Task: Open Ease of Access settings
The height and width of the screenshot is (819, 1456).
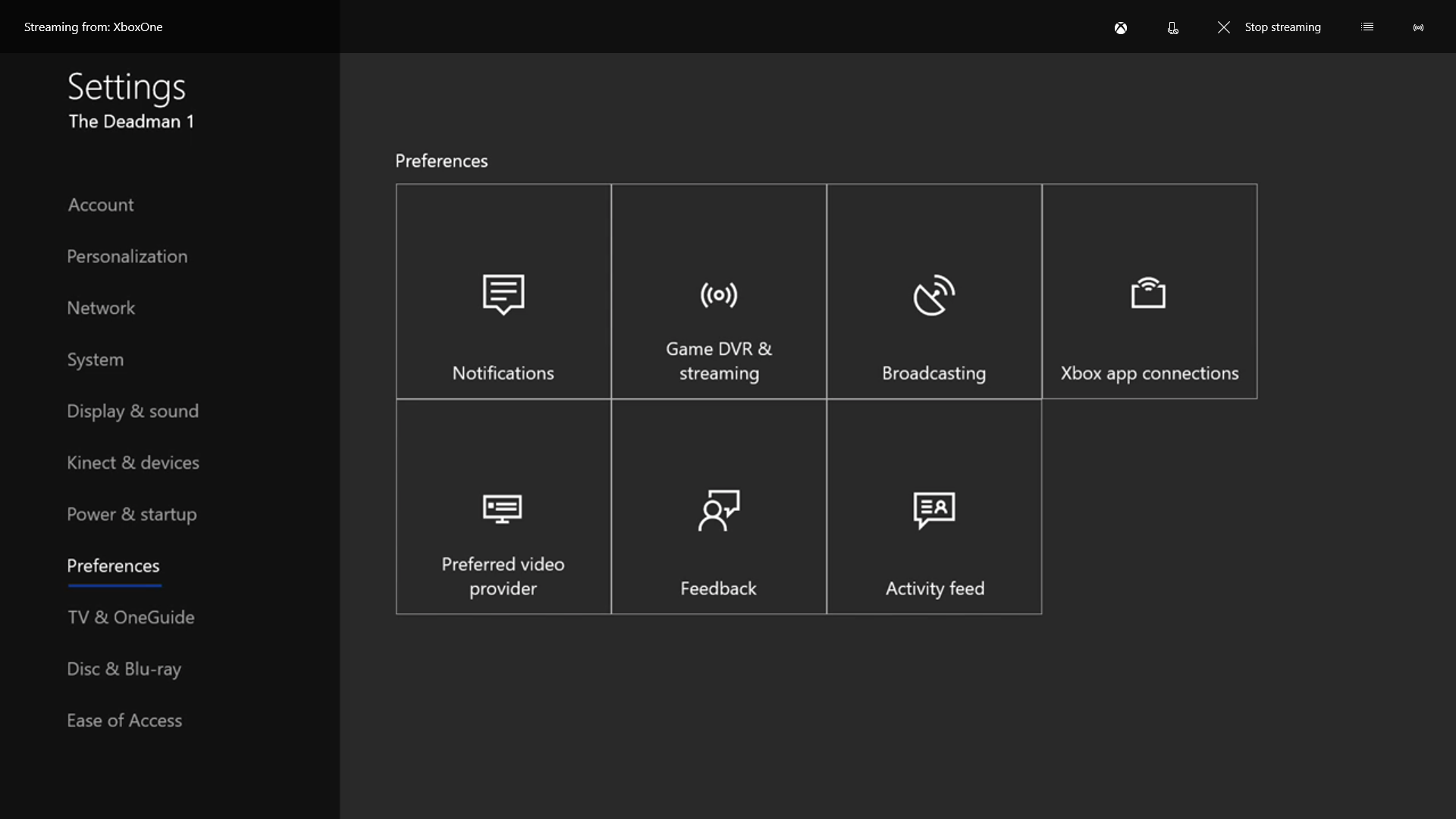Action: (x=124, y=720)
